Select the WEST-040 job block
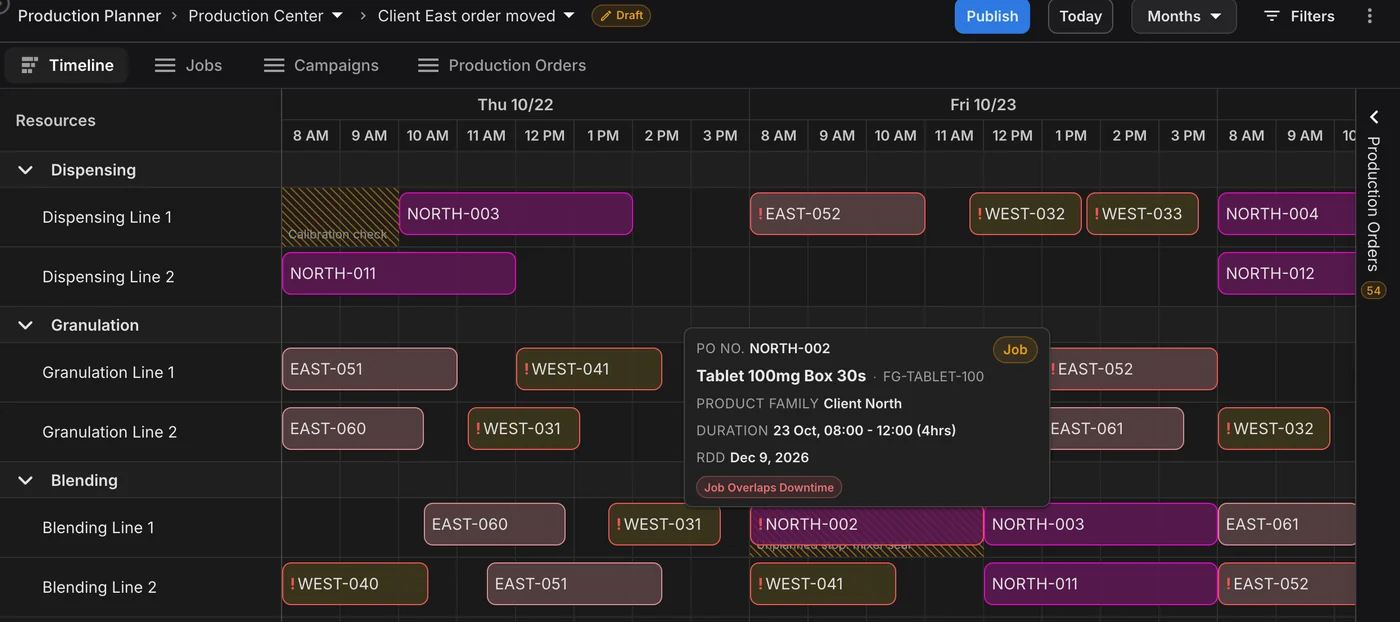Viewport: 1400px width, 622px height. coord(355,584)
